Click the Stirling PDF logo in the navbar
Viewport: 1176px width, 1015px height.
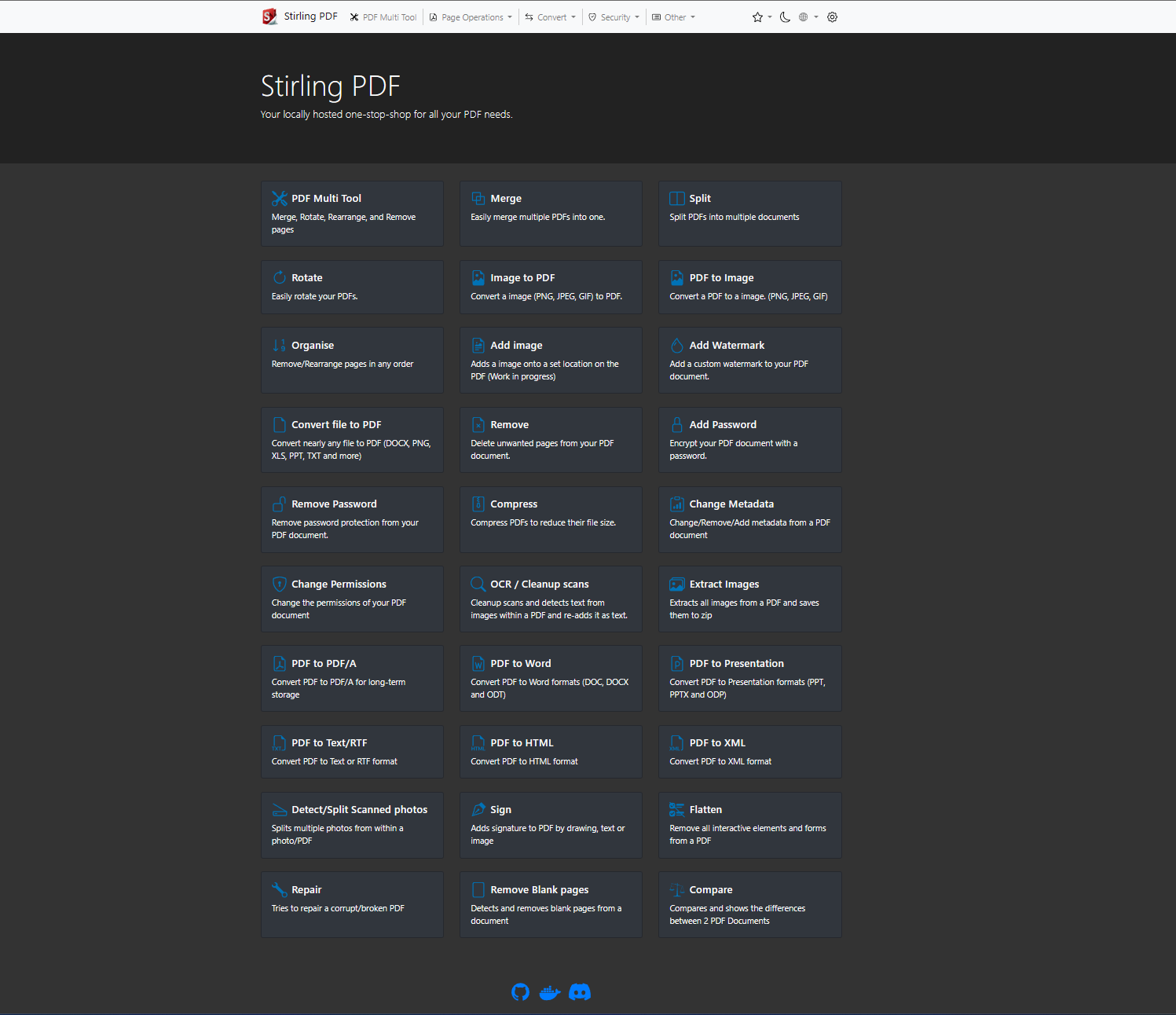click(269, 16)
